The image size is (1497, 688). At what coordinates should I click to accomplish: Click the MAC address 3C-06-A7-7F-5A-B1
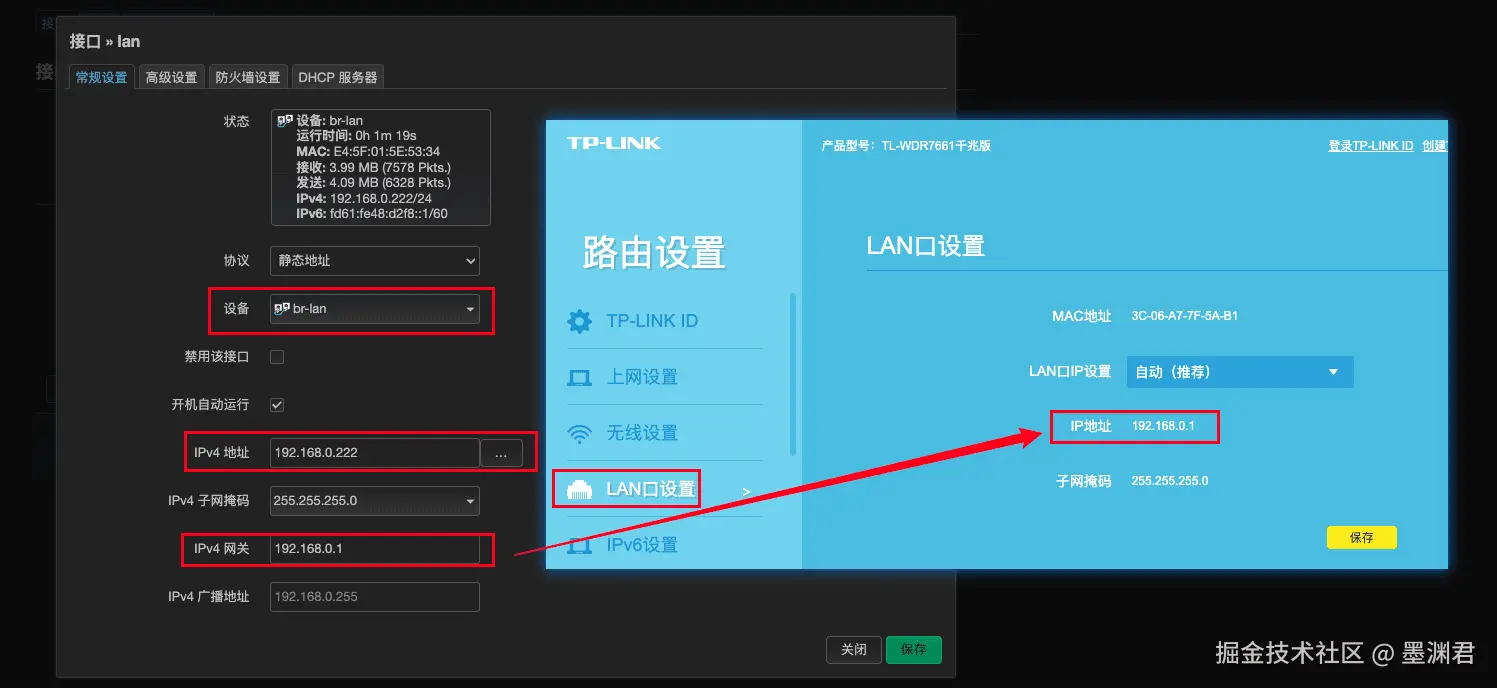[x=1185, y=316]
